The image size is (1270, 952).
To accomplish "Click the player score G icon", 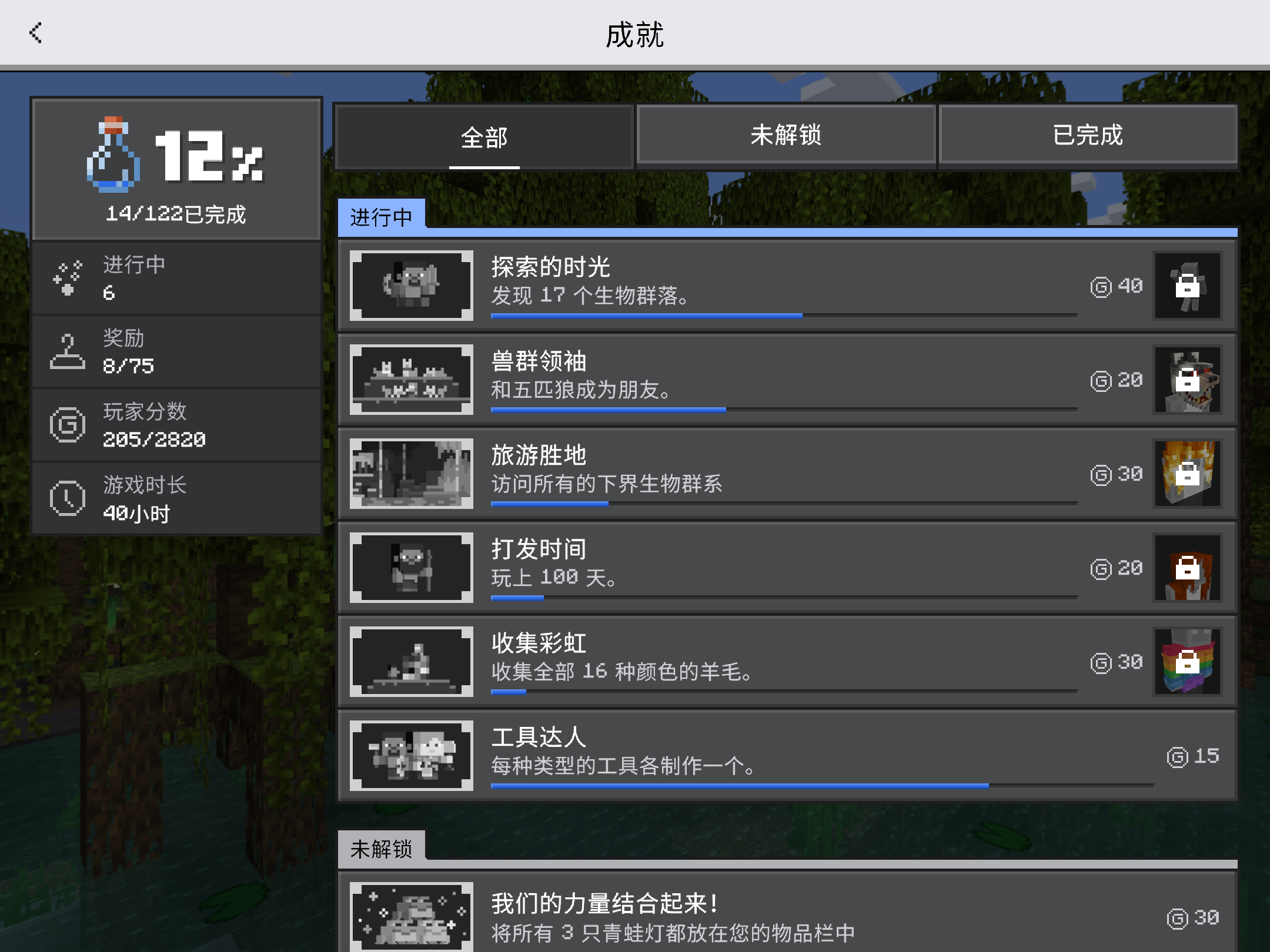I will click(68, 425).
